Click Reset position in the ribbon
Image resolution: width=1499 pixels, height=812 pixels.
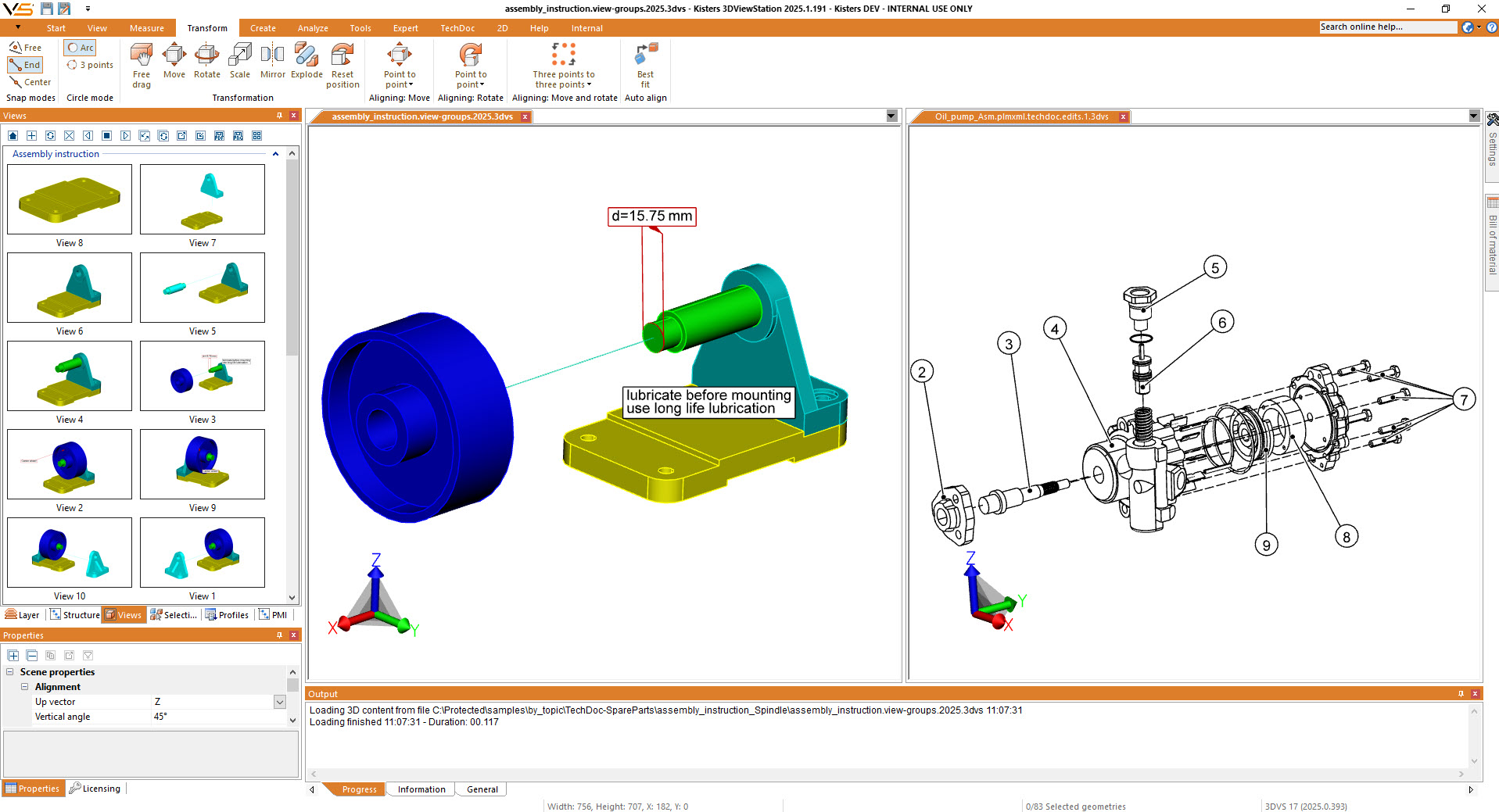[342, 63]
